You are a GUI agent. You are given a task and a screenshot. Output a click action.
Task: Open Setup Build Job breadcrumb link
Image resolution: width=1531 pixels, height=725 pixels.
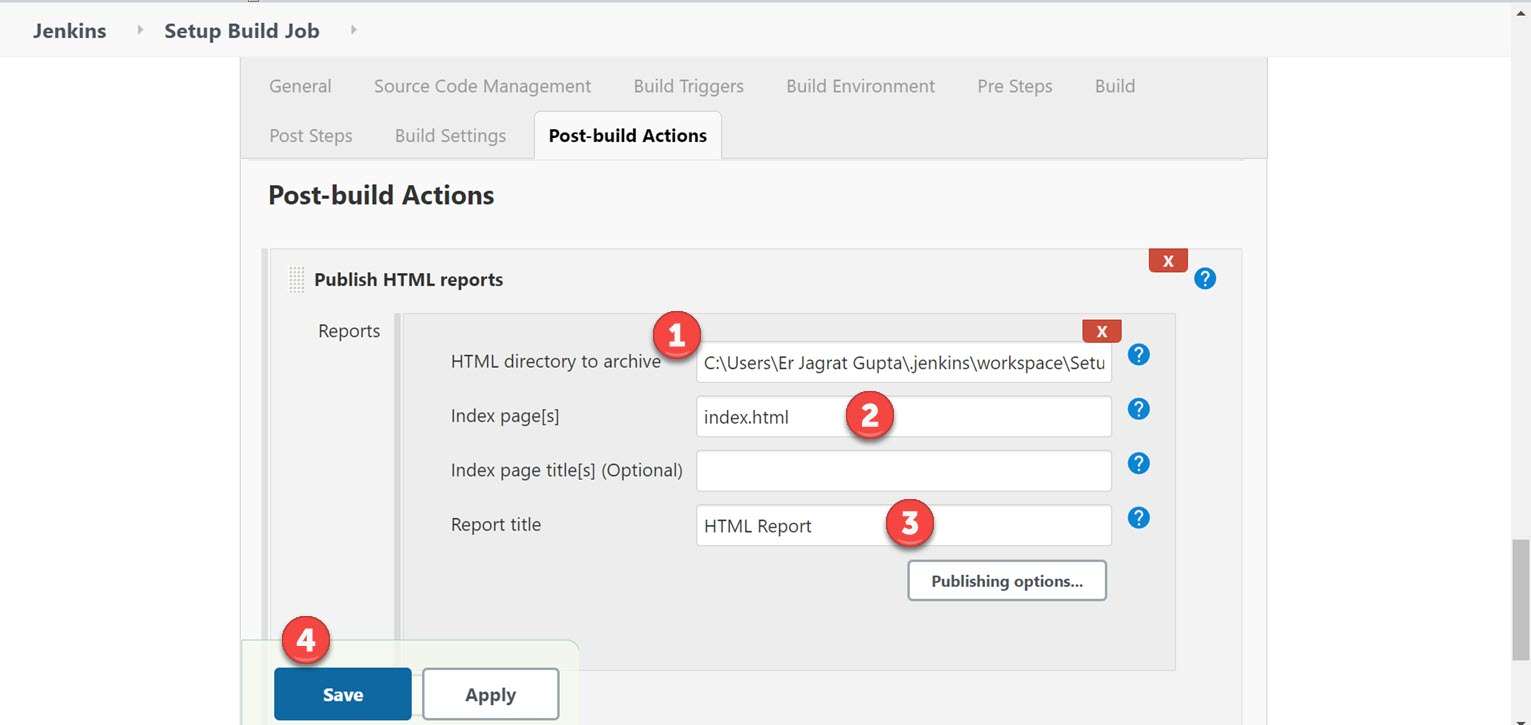pyautogui.click(x=242, y=30)
